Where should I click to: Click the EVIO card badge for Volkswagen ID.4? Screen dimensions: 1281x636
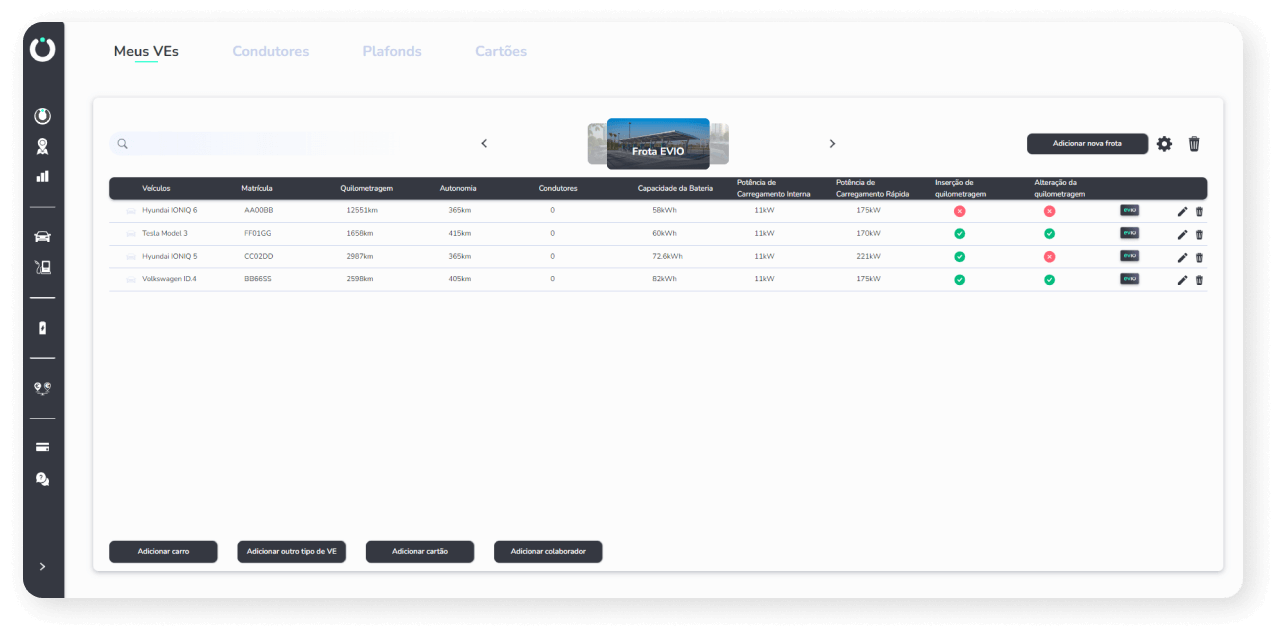coord(1129,279)
